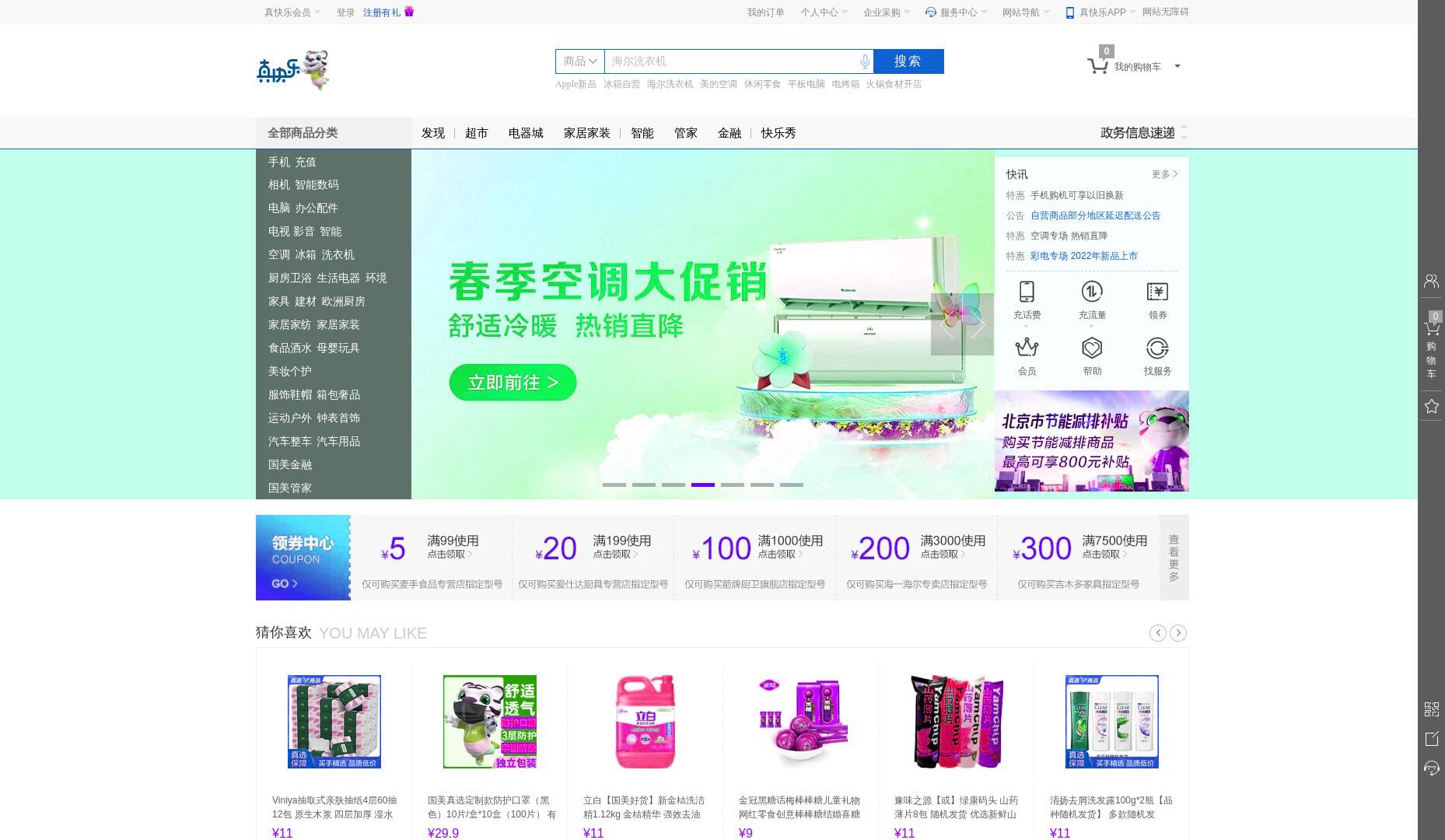Open Viniya tissue product thumbnail
Screen dimensions: 1445x840
(334, 722)
